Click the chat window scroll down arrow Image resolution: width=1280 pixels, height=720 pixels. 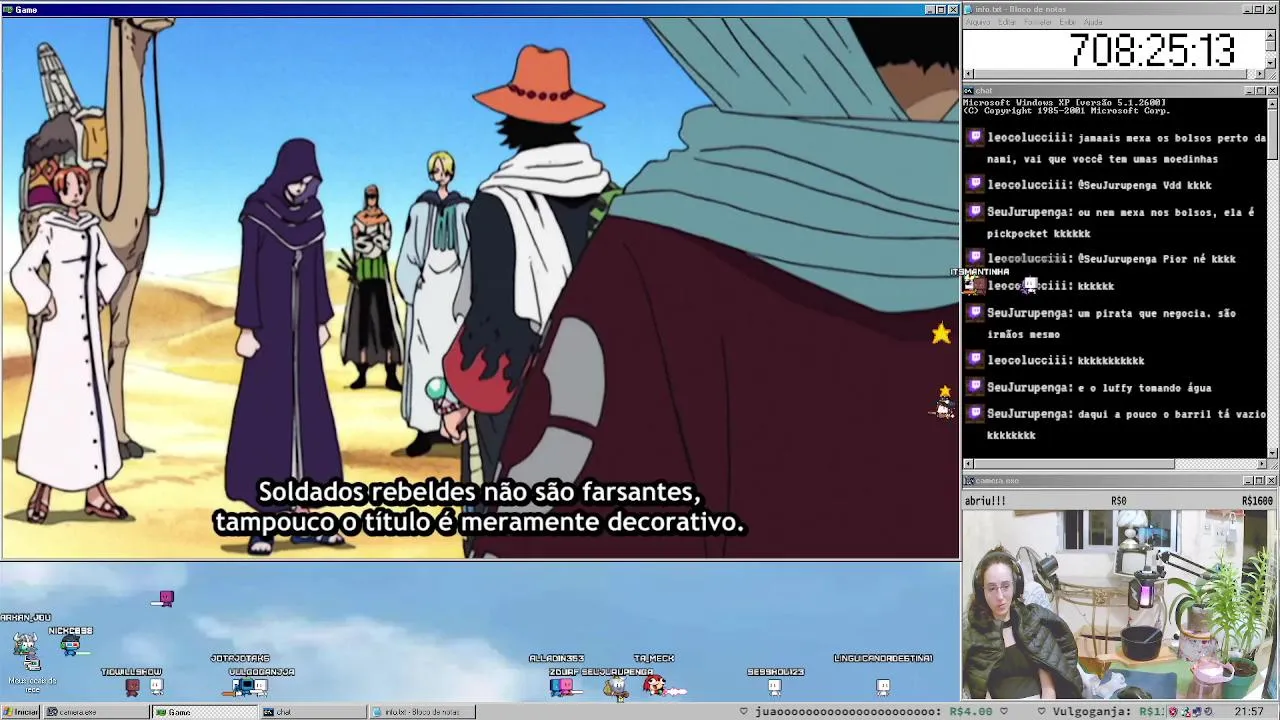(x=1272, y=452)
